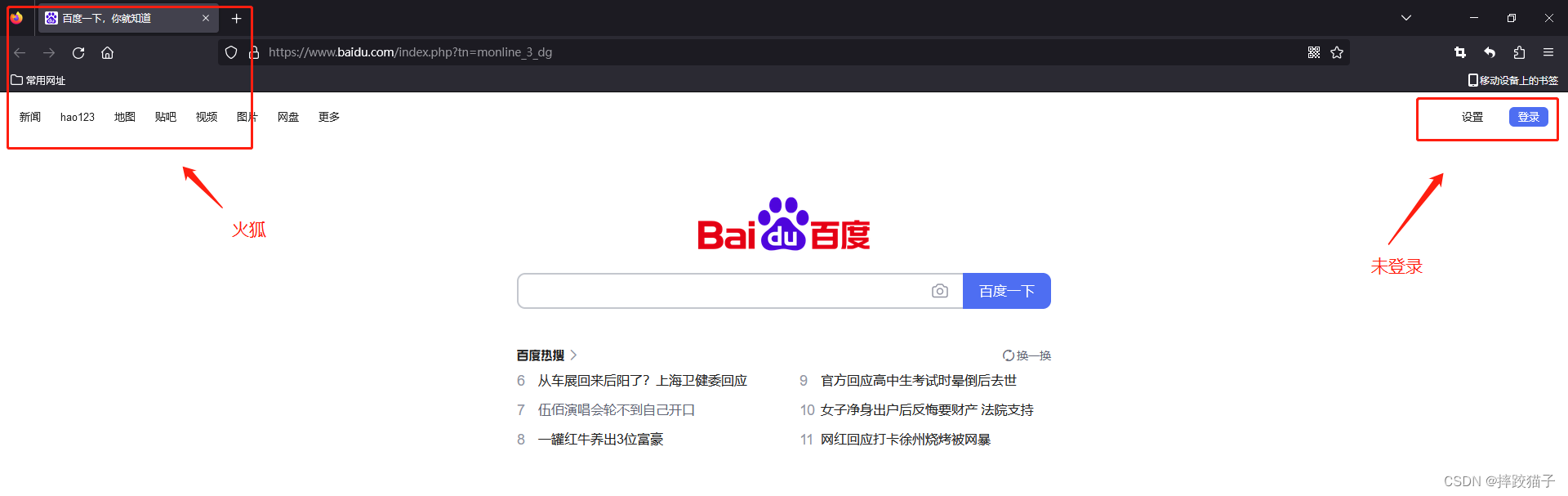Click the tracking protection shield icon

[x=231, y=52]
